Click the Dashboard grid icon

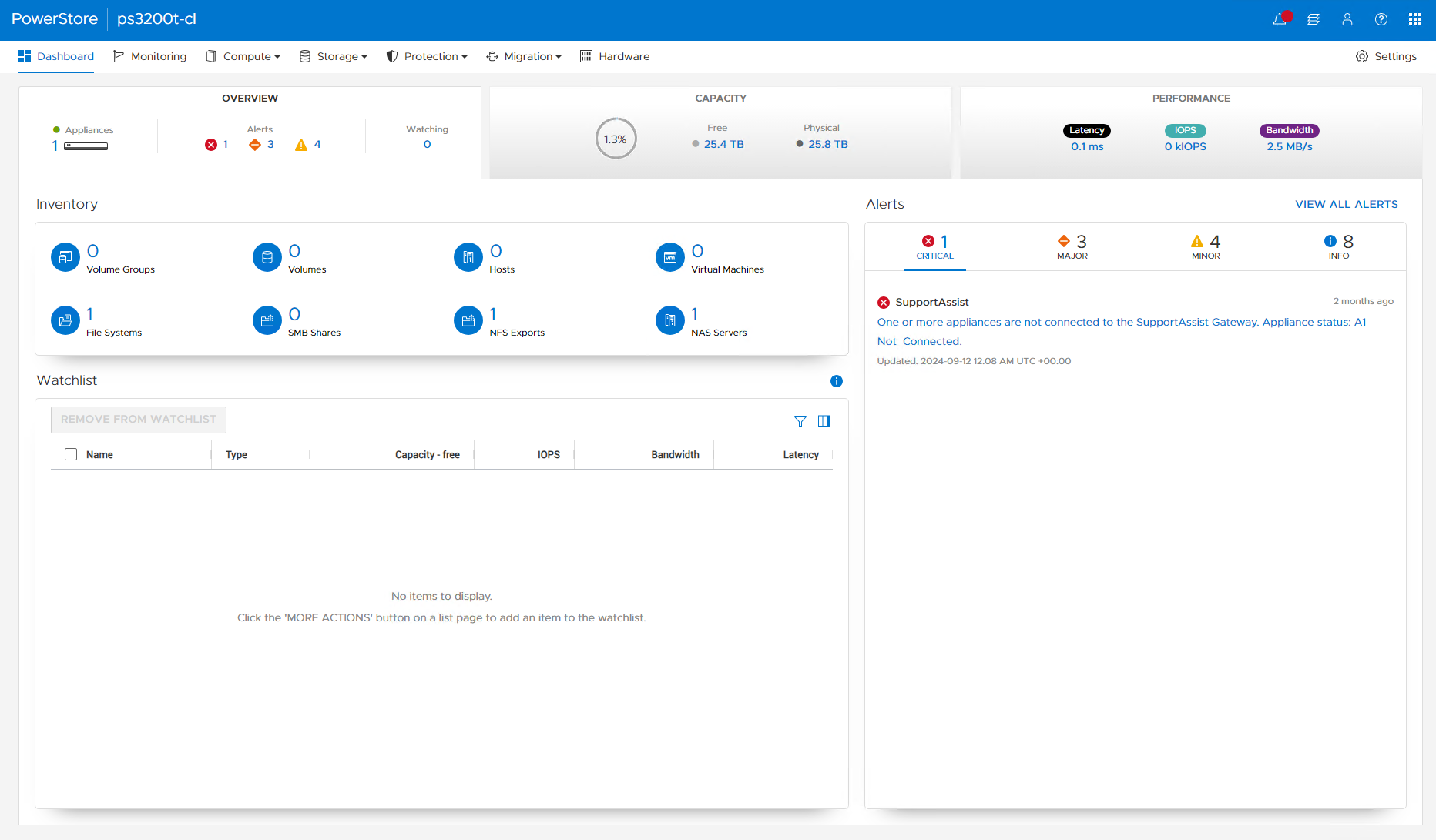25,56
